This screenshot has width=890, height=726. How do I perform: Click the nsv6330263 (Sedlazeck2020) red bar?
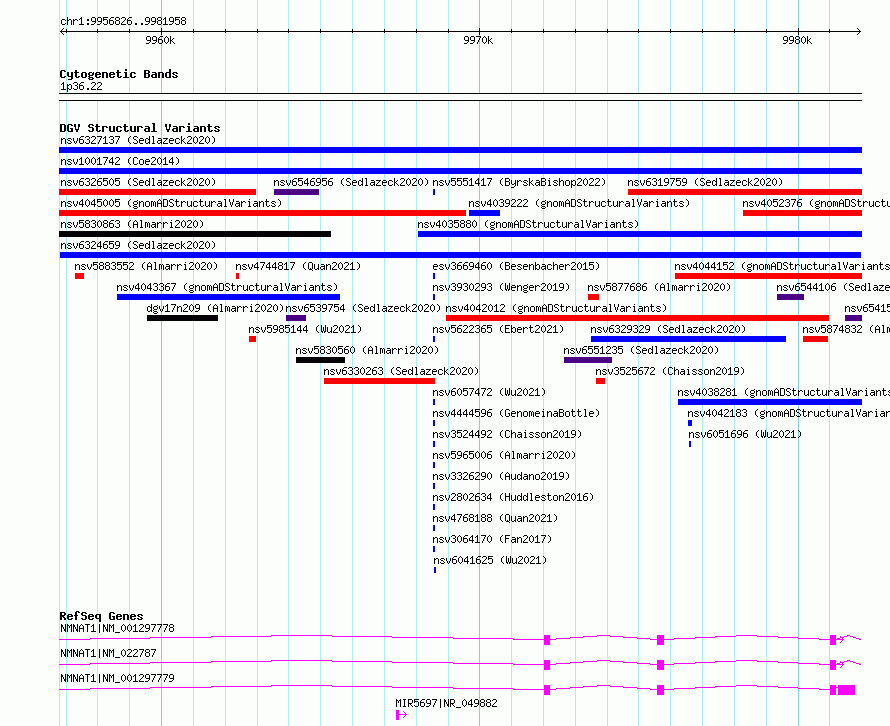(x=379, y=381)
